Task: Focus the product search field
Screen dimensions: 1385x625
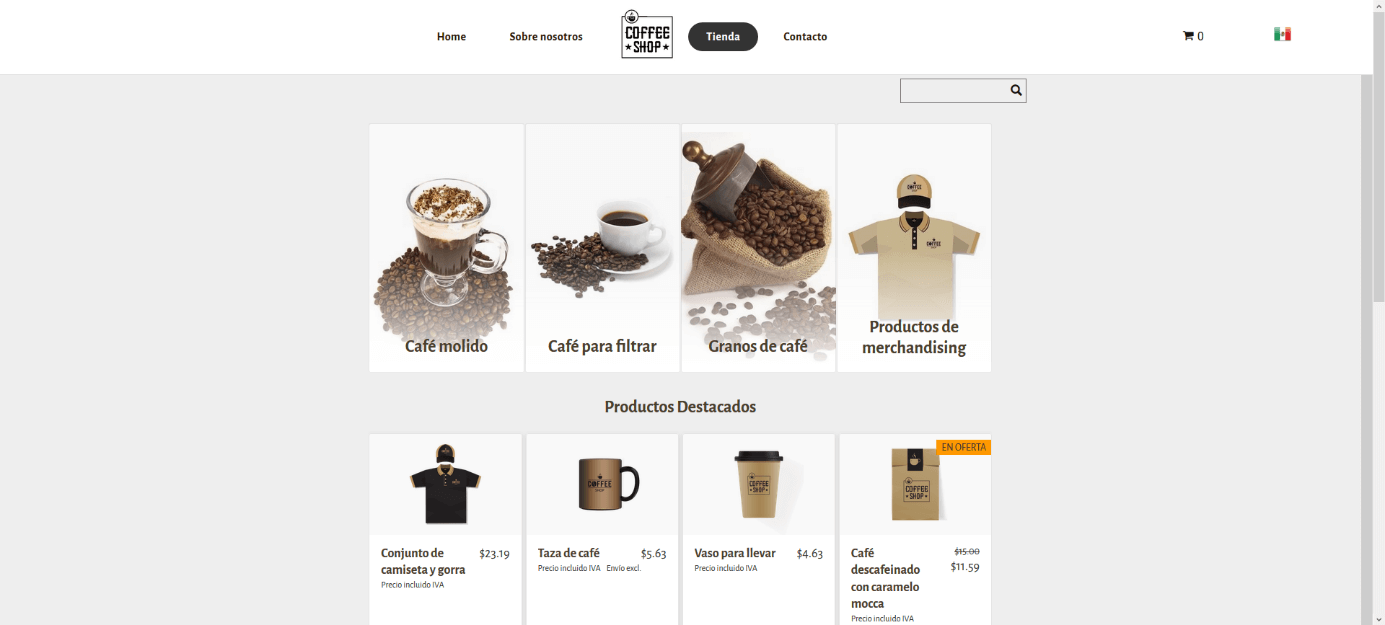Action: pyautogui.click(x=955, y=91)
